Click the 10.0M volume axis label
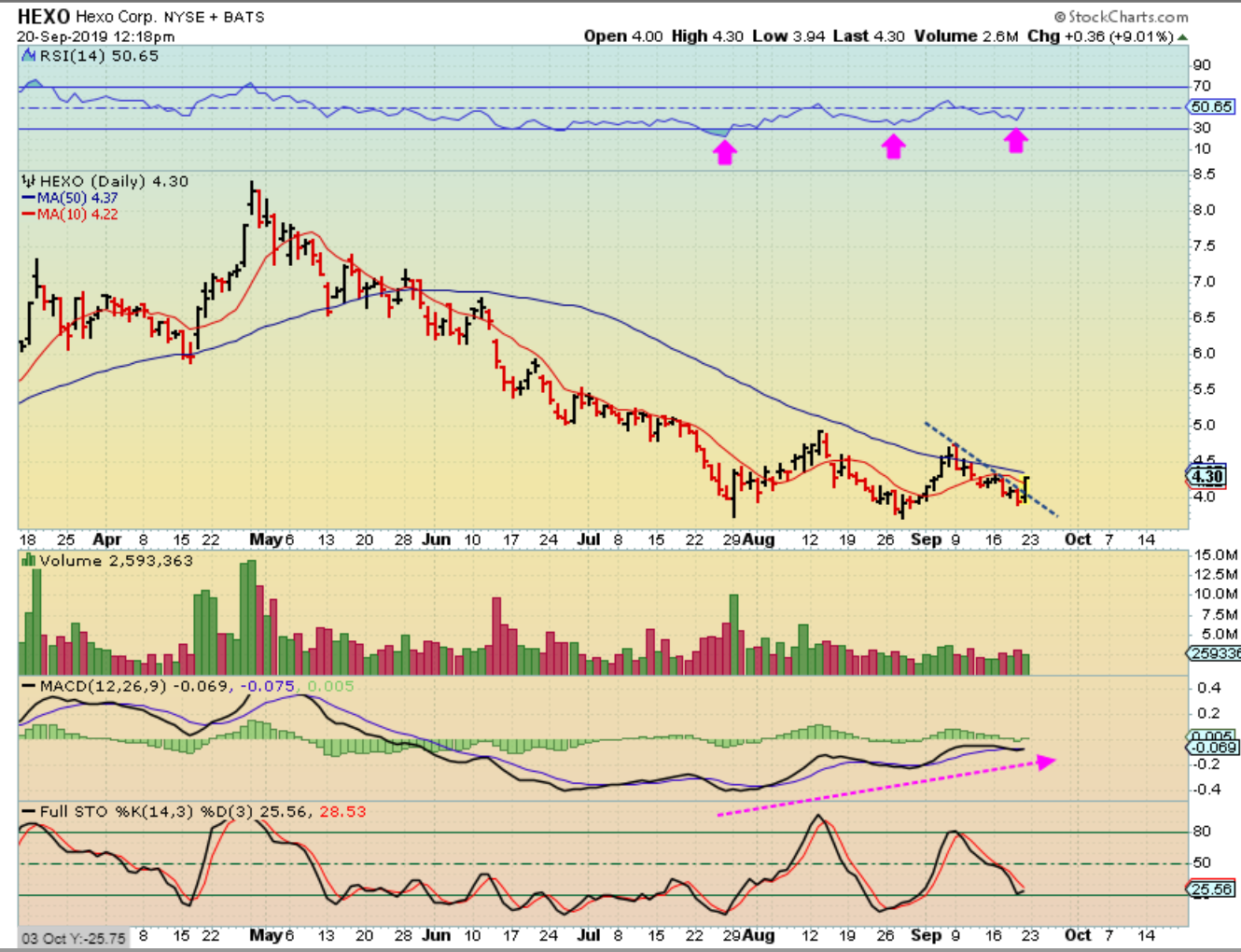This screenshot has height=952, width=1241. (1215, 595)
